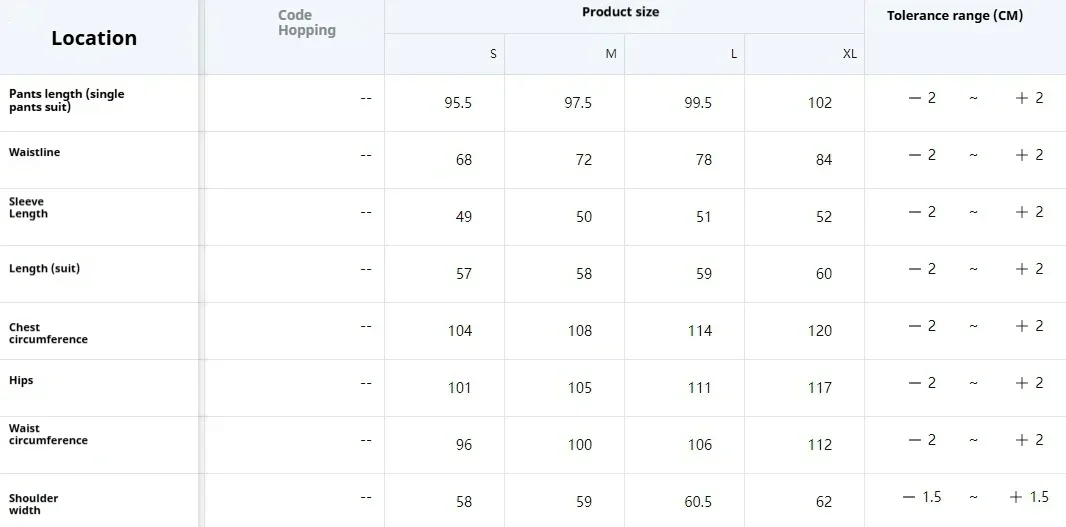This screenshot has height=527, width=1066.
Task: Click the Hips row label
Action: 21,380
